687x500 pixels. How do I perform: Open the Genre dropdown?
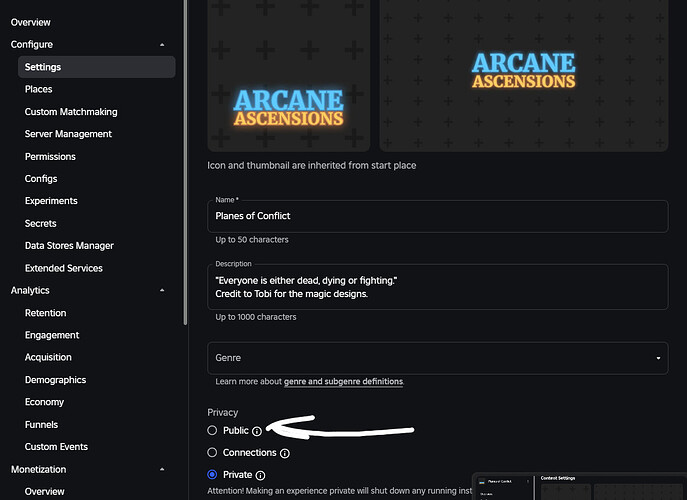point(437,358)
